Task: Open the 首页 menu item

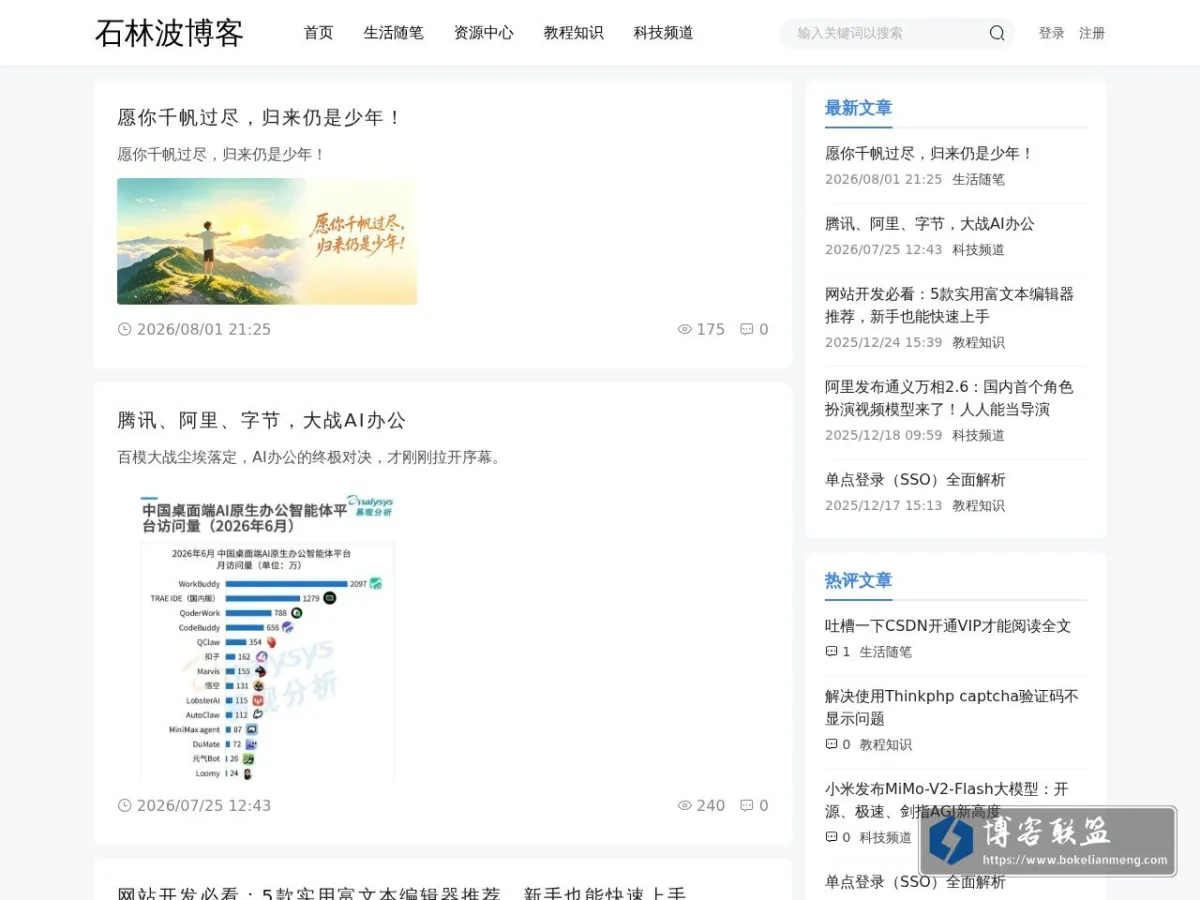Action: click(x=319, y=33)
